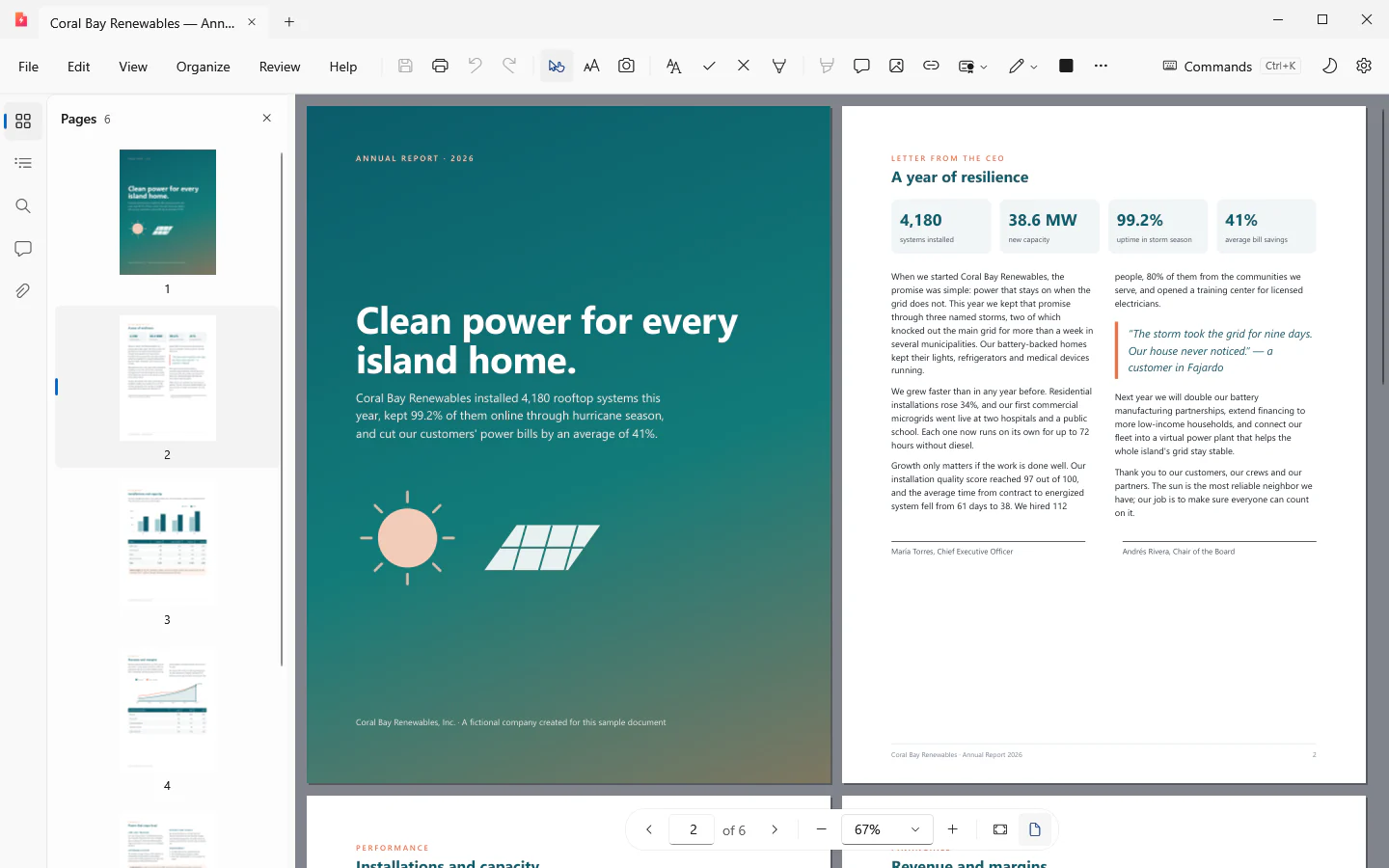This screenshot has height=868, width=1389.
Task: Insert an image using the picture icon
Action: pos(896,66)
